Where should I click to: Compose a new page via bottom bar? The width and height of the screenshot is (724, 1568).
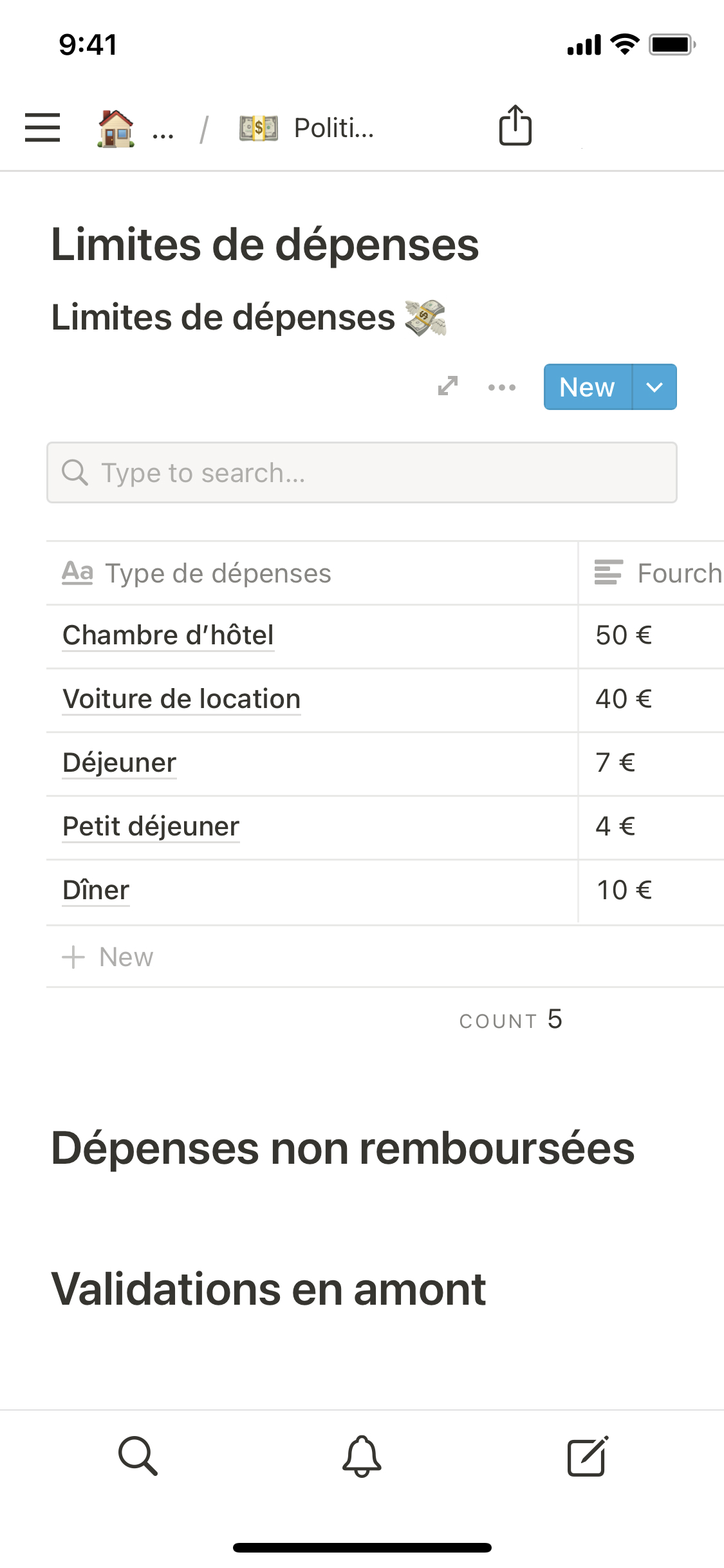(587, 1455)
